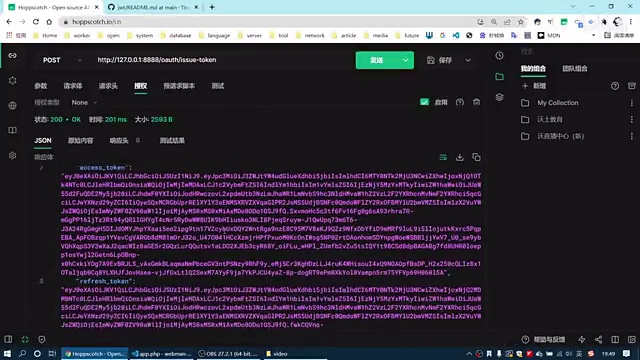The height and width of the screenshot is (360, 640).
Task: Select the authorization tab
Action: pyautogui.click(x=140, y=86)
